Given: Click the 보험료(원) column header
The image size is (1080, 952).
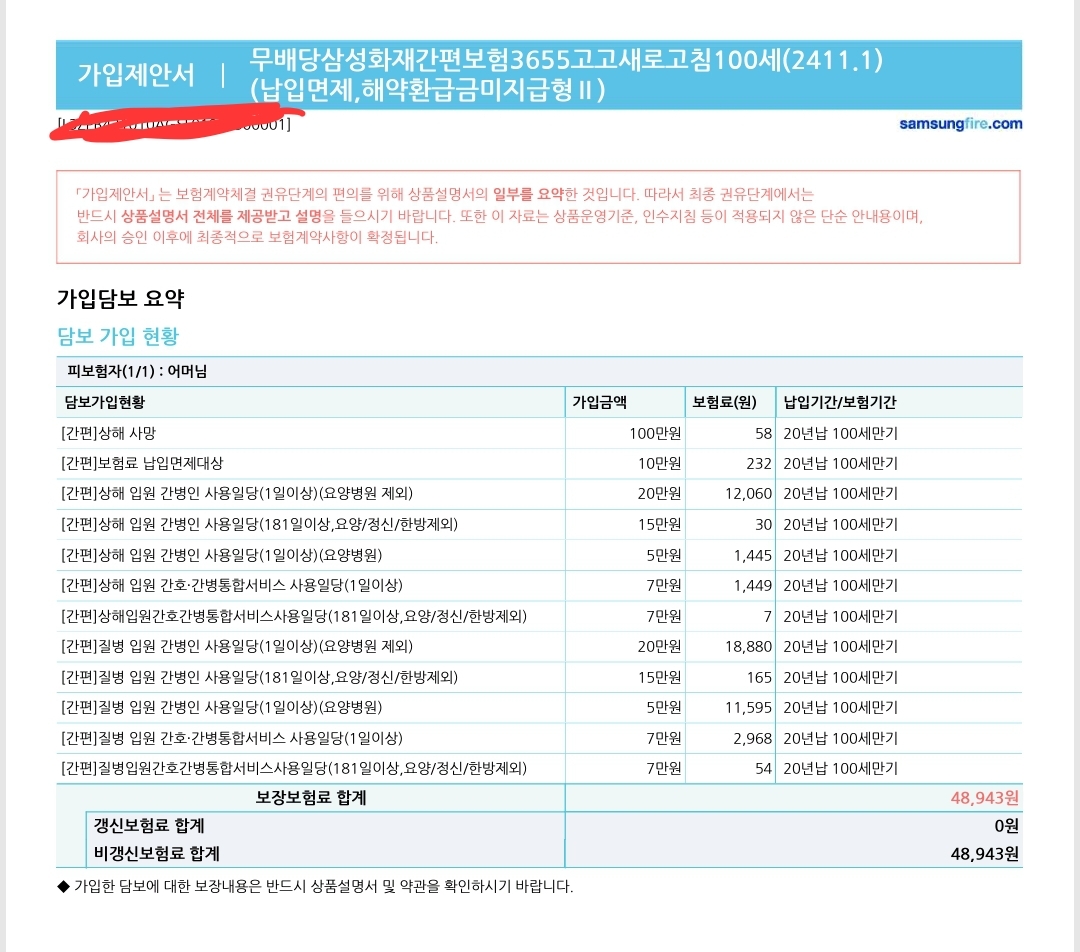Looking at the screenshot, I should (725, 403).
